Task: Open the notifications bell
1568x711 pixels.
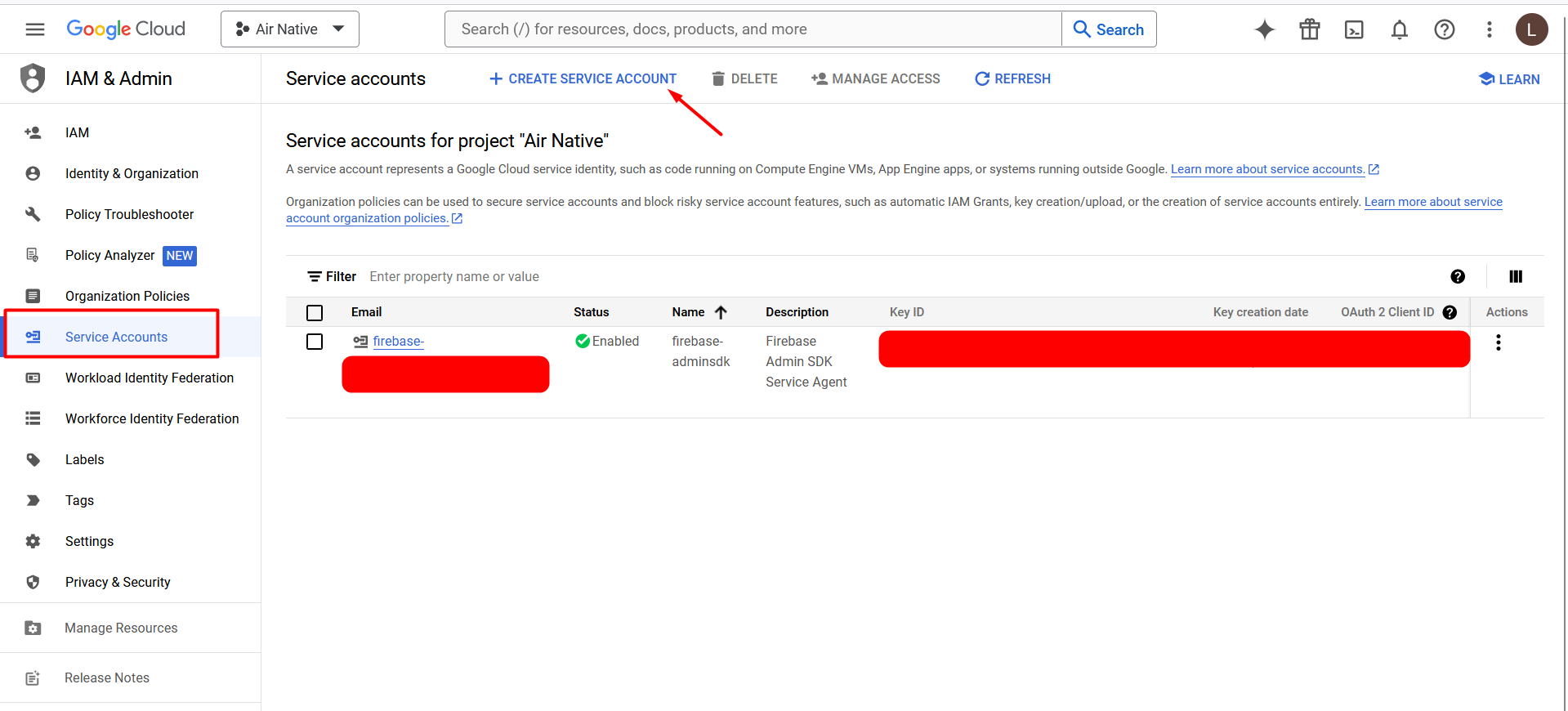Action: coord(1400,29)
